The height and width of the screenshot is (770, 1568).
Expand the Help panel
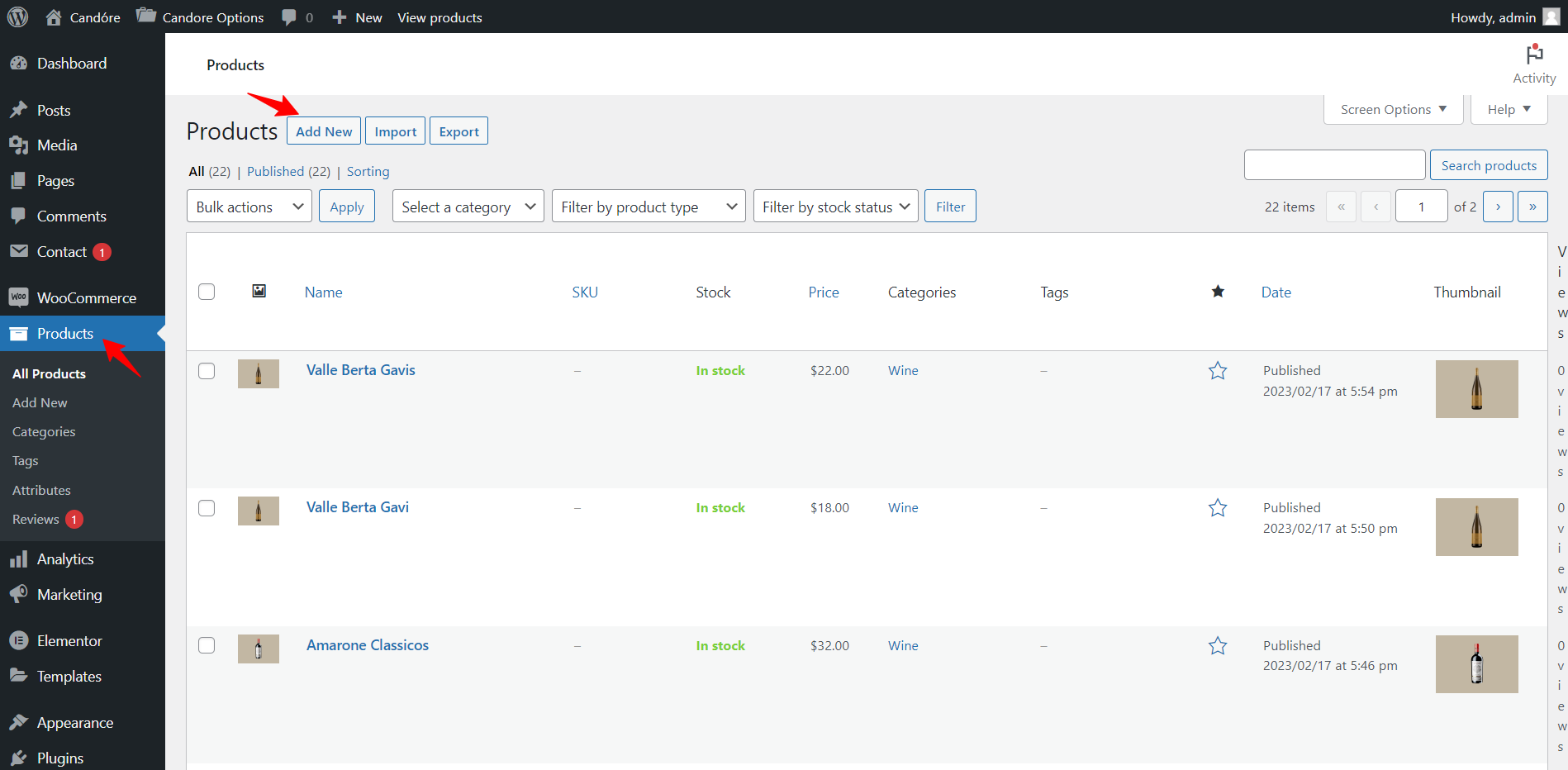pyautogui.click(x=1509, y=110)
